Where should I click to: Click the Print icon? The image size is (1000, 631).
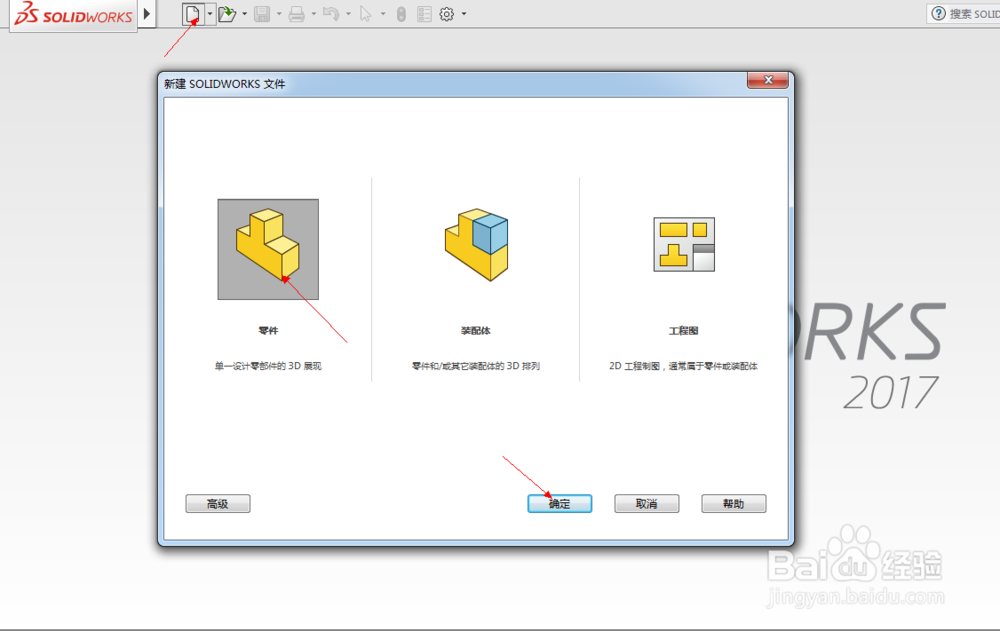coord(297,13)
